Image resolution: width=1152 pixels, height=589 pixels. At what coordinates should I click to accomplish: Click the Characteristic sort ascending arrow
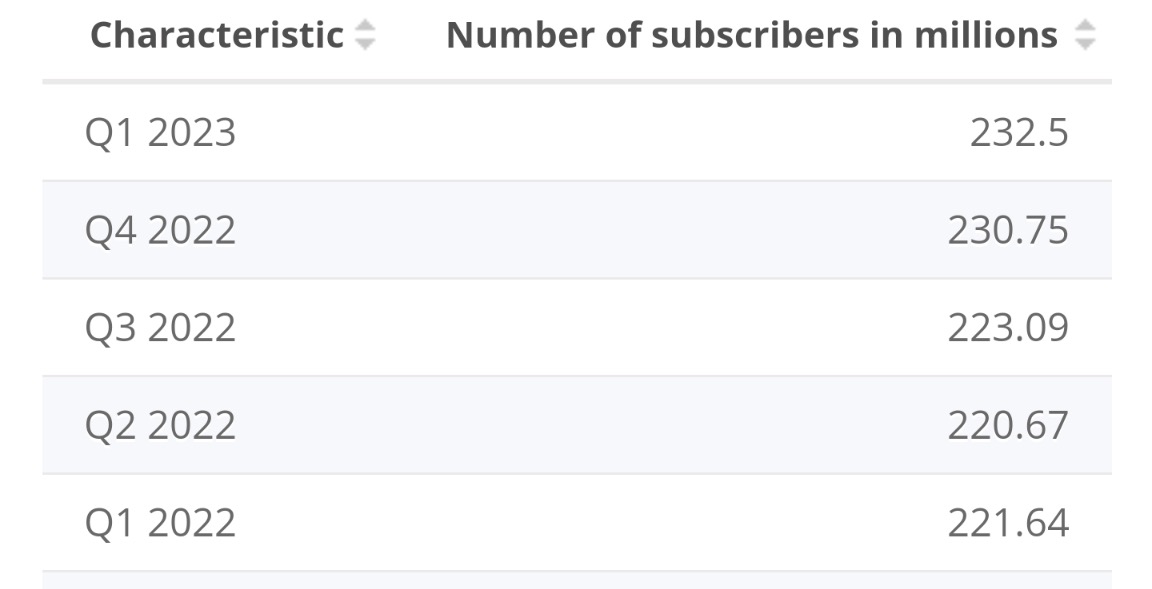click(365, 26)
